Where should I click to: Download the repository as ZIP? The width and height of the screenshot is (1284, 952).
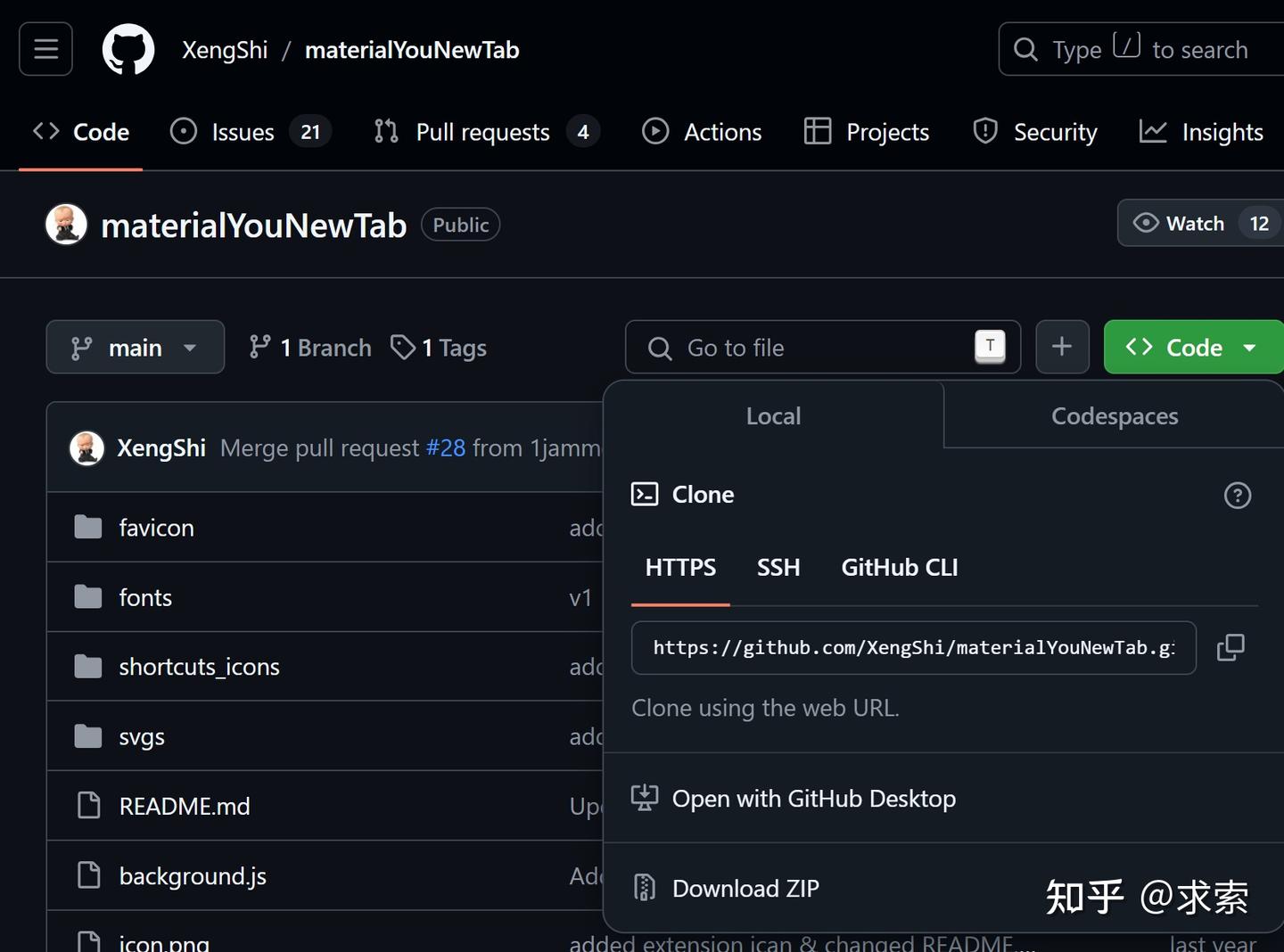pos(745,888)
